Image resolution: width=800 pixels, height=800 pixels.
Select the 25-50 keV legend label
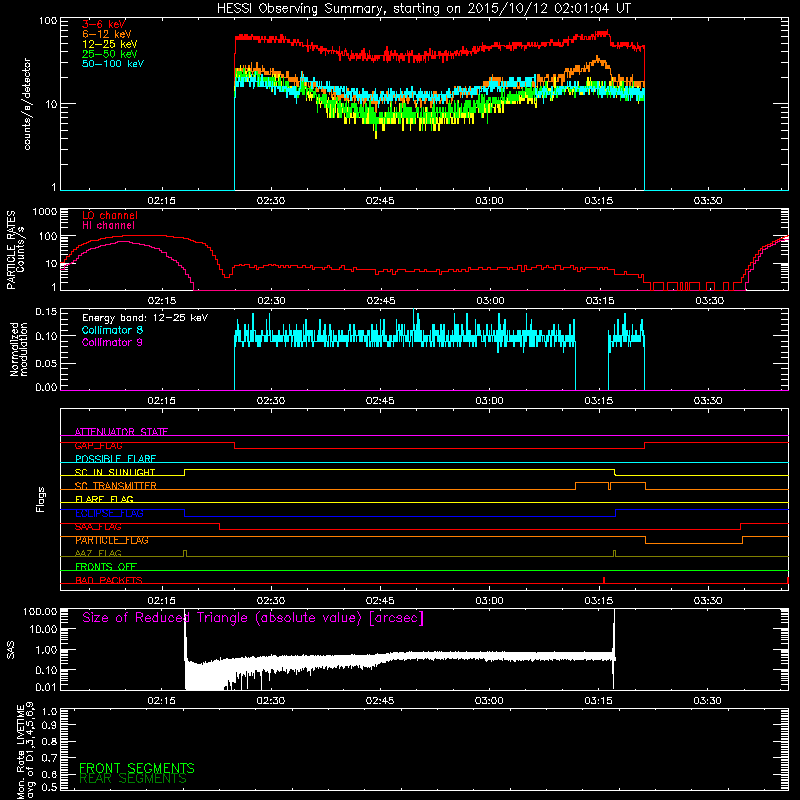[110, 54]
